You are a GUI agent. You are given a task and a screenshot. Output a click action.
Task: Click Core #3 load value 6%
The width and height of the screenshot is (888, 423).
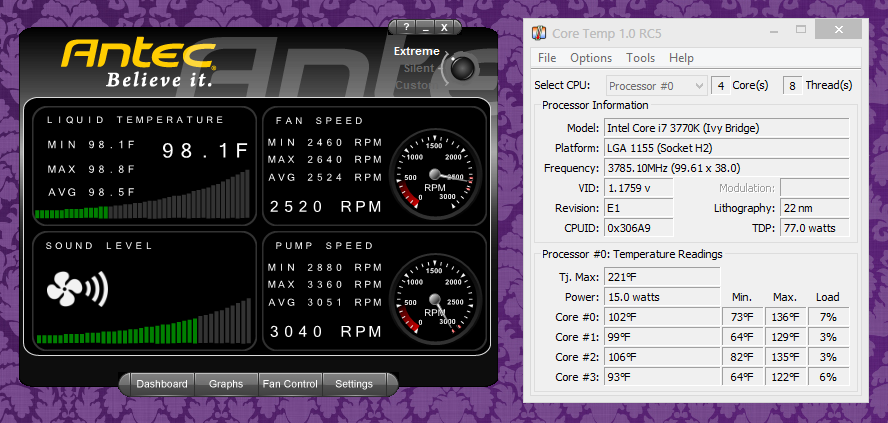click(828, 377)
